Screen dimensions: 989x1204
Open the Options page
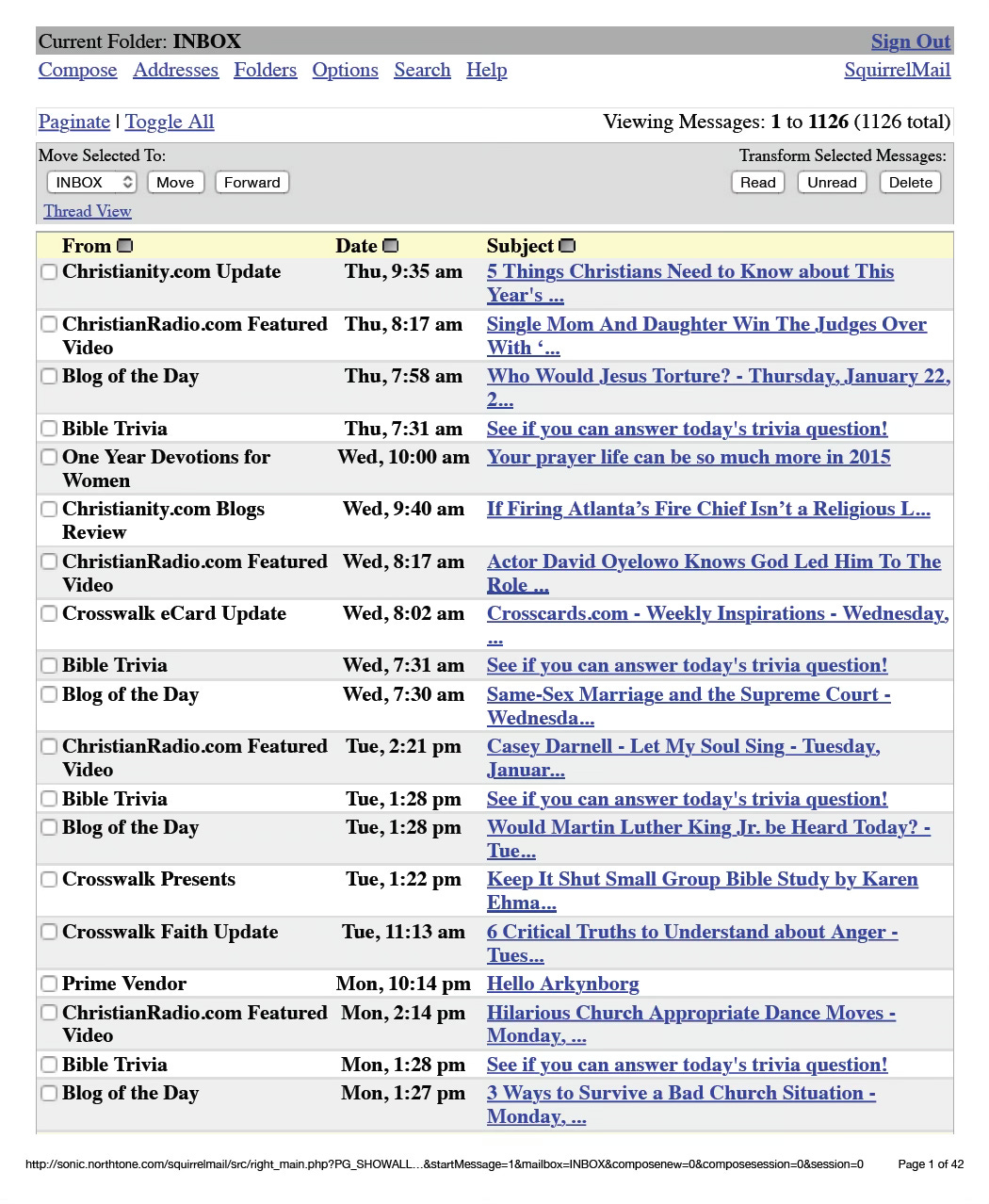(345, 70)
